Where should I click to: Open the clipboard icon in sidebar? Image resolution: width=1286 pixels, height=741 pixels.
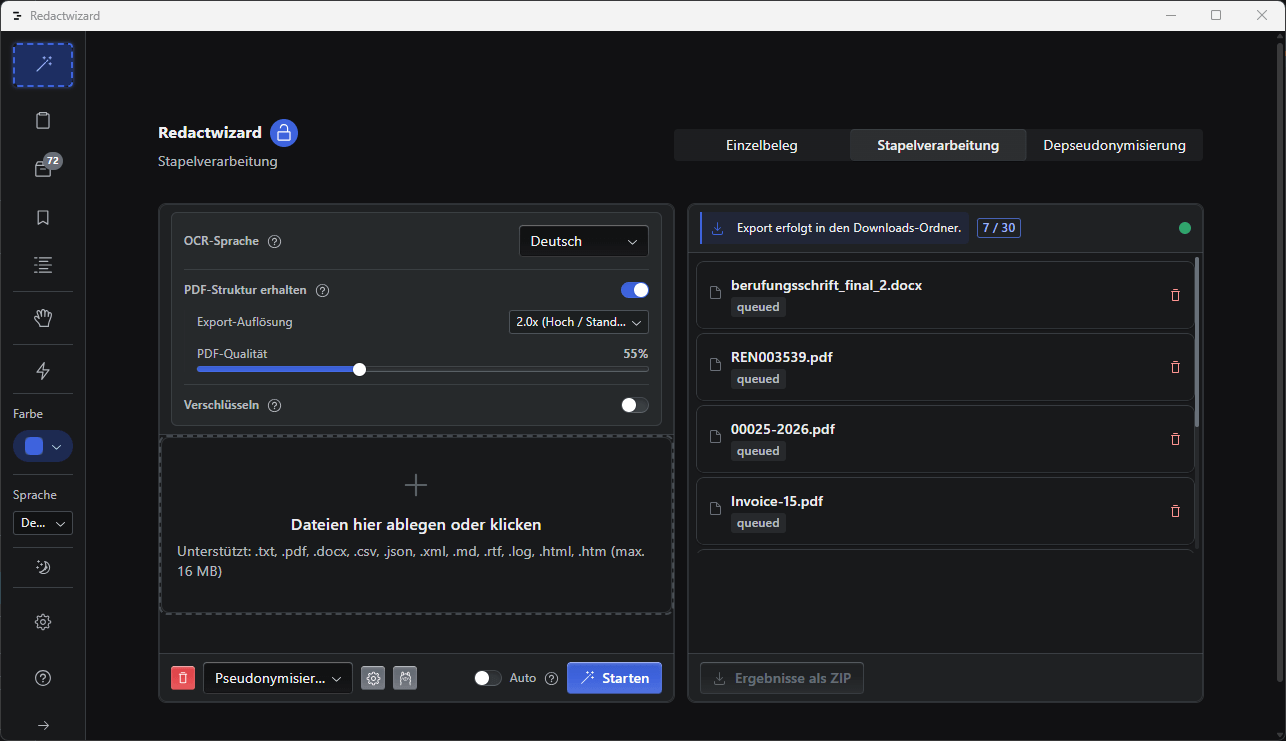(x=43, y=121)
